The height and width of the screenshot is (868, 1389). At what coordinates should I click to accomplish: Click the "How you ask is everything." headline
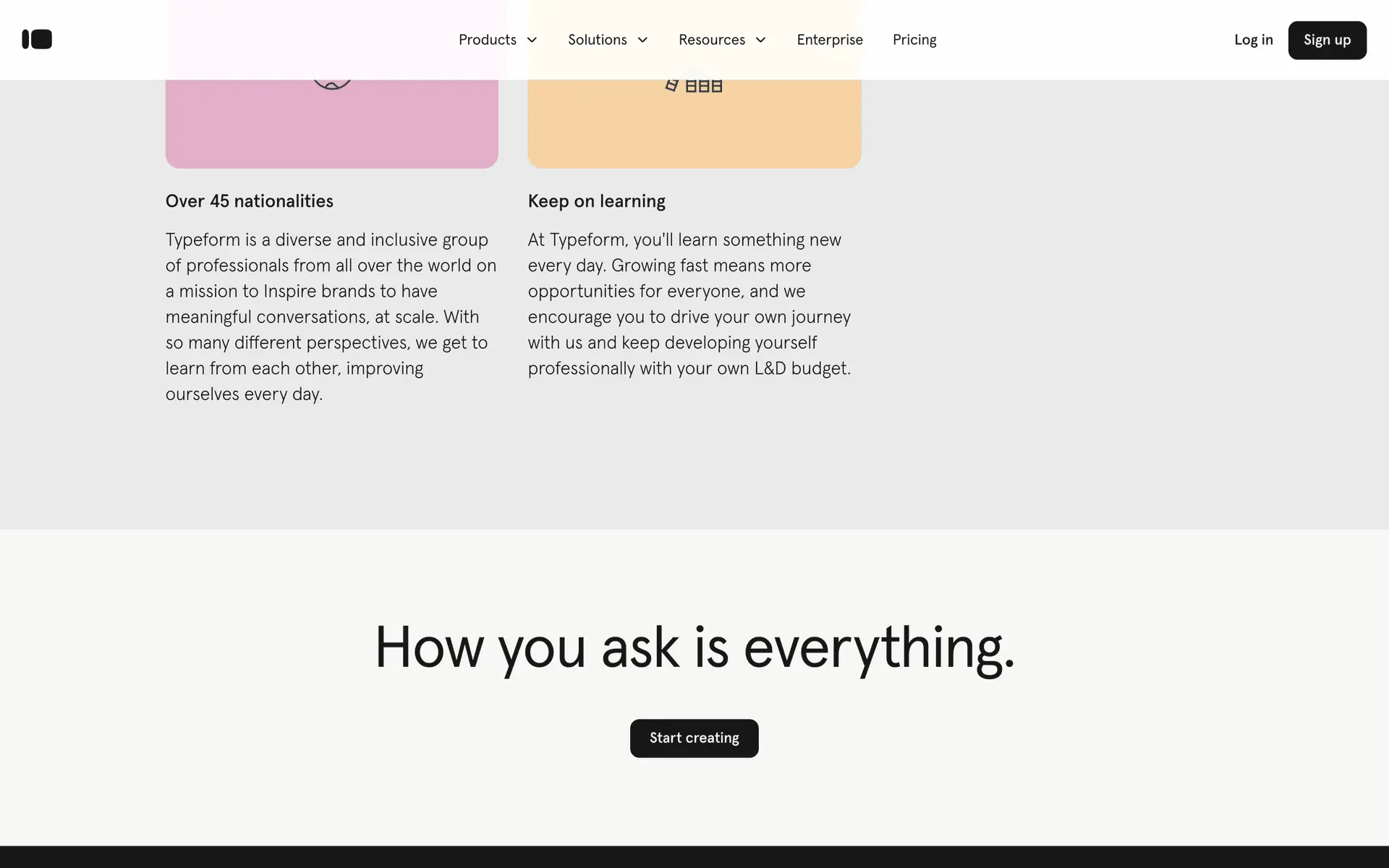pyautogui.click(x=694, y=648)
